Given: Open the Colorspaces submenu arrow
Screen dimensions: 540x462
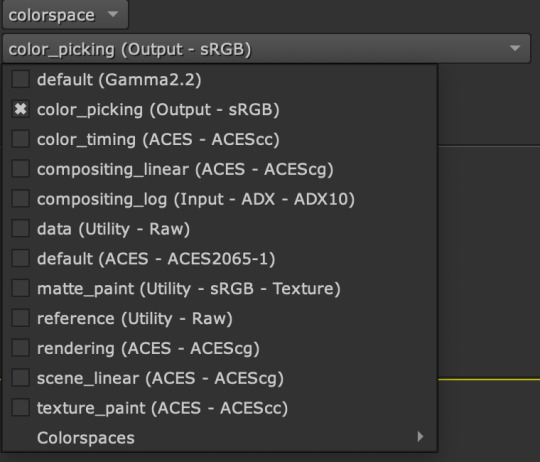Looking at the screenshot, I should coord(420,437).
